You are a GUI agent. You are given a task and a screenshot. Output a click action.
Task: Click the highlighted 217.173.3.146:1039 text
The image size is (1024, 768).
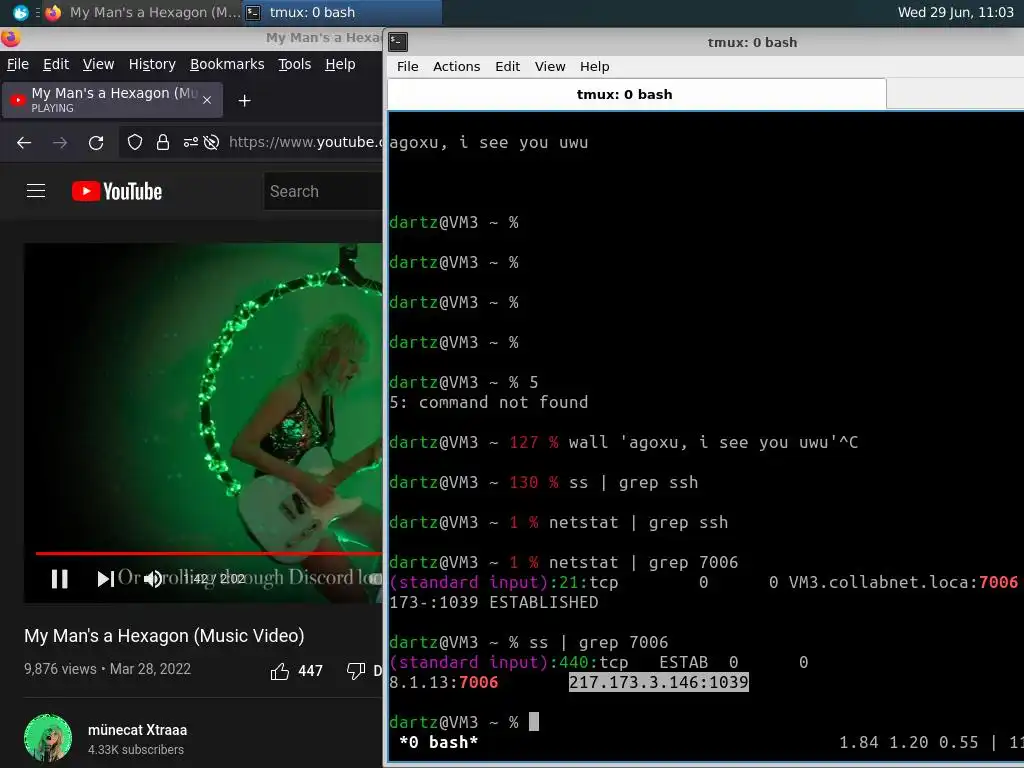point(658,682)
